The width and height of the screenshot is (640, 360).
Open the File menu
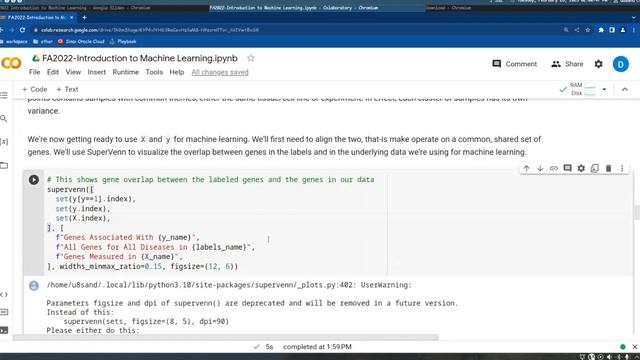click(x=34, y=72)
